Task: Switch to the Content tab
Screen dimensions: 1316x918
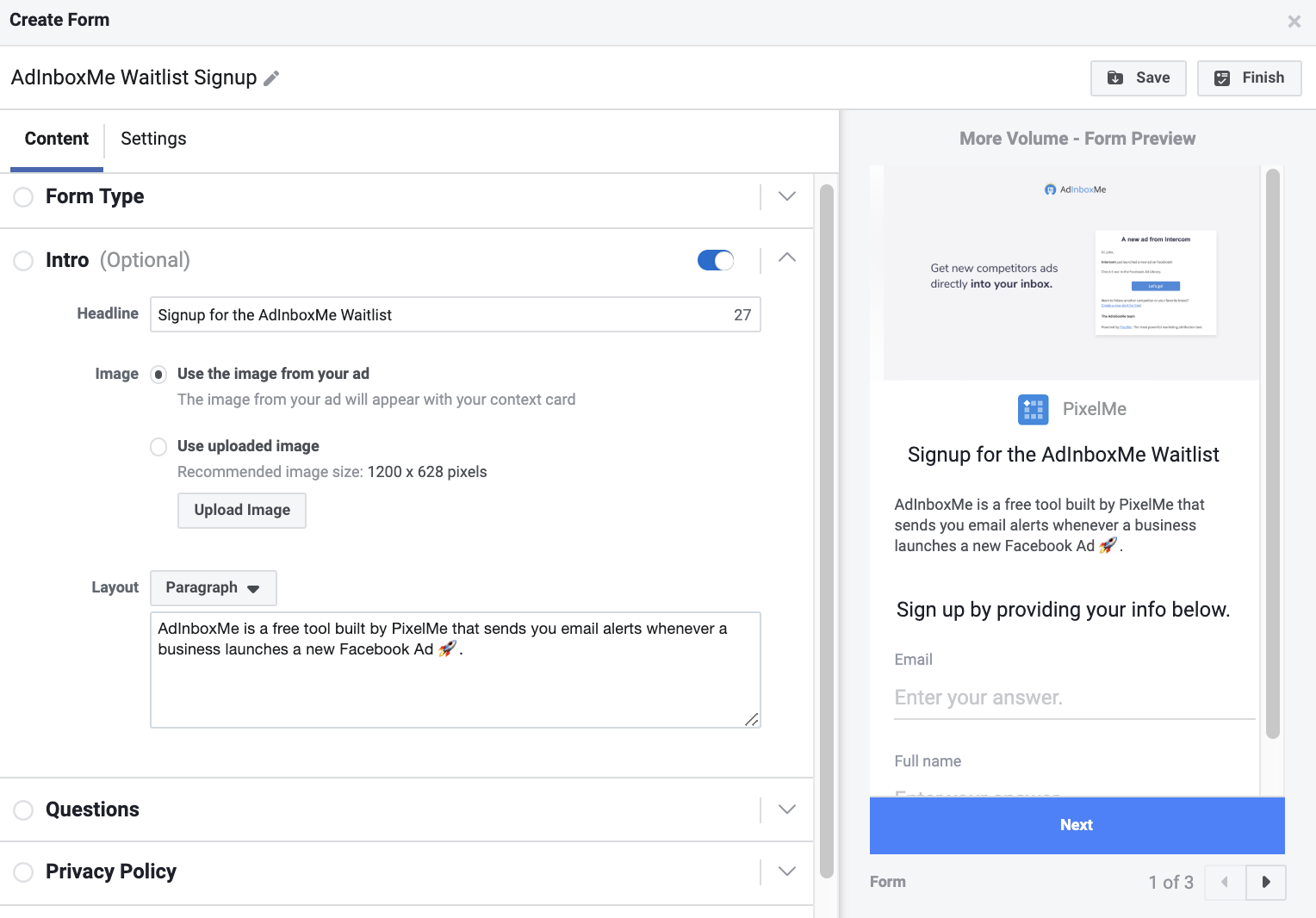Action: click(x=57, y=139)
